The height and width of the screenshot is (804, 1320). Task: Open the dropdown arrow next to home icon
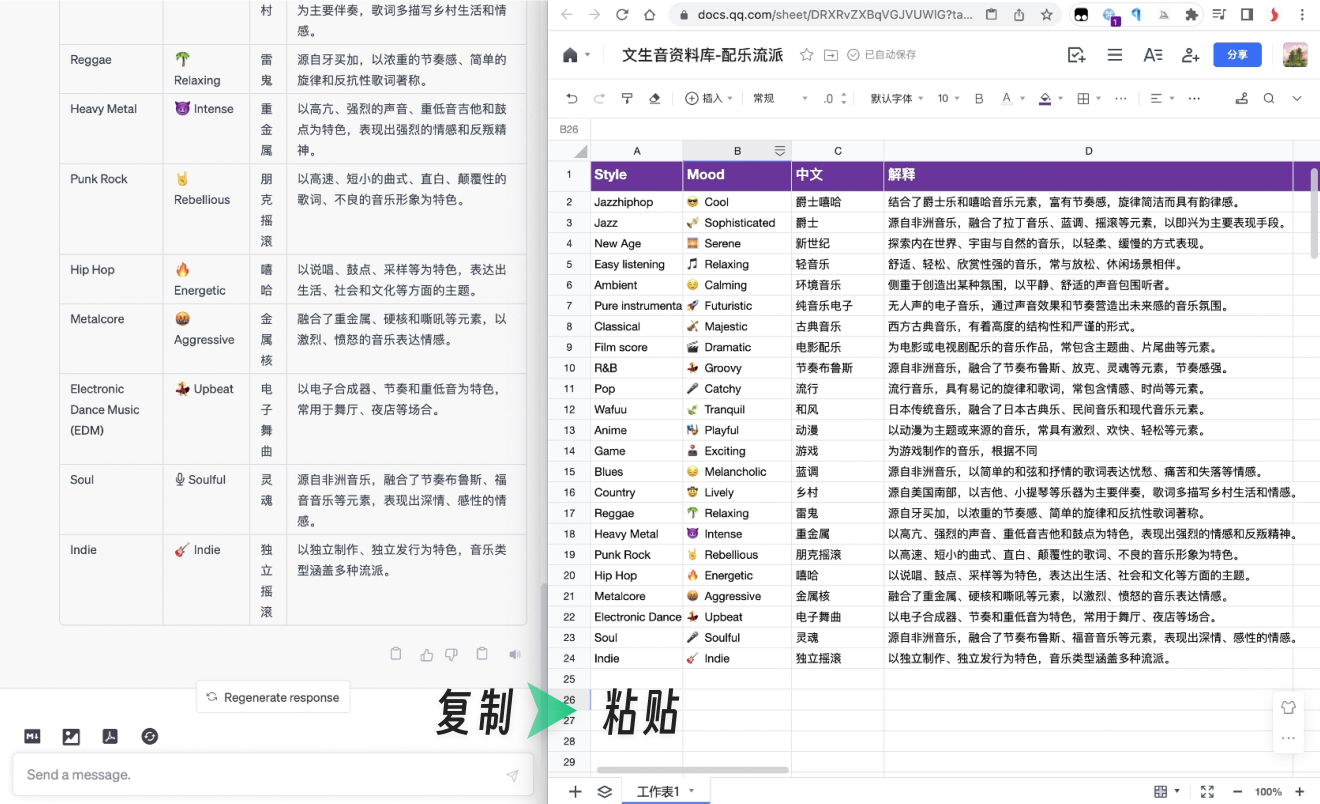[x=587, y=55]
